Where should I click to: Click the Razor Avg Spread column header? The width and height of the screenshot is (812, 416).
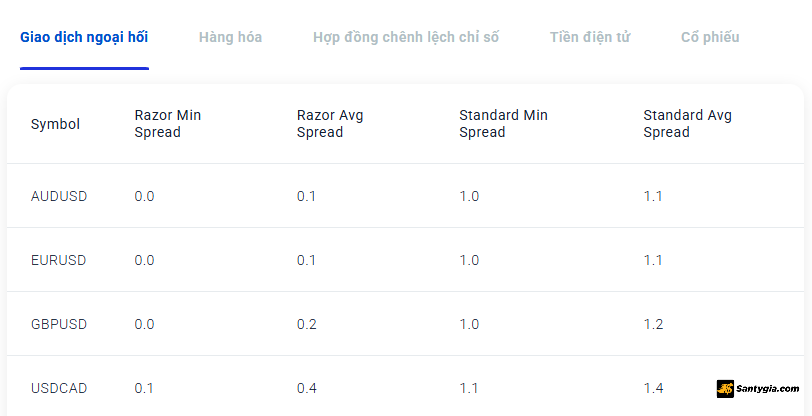[x=330, y=124]
